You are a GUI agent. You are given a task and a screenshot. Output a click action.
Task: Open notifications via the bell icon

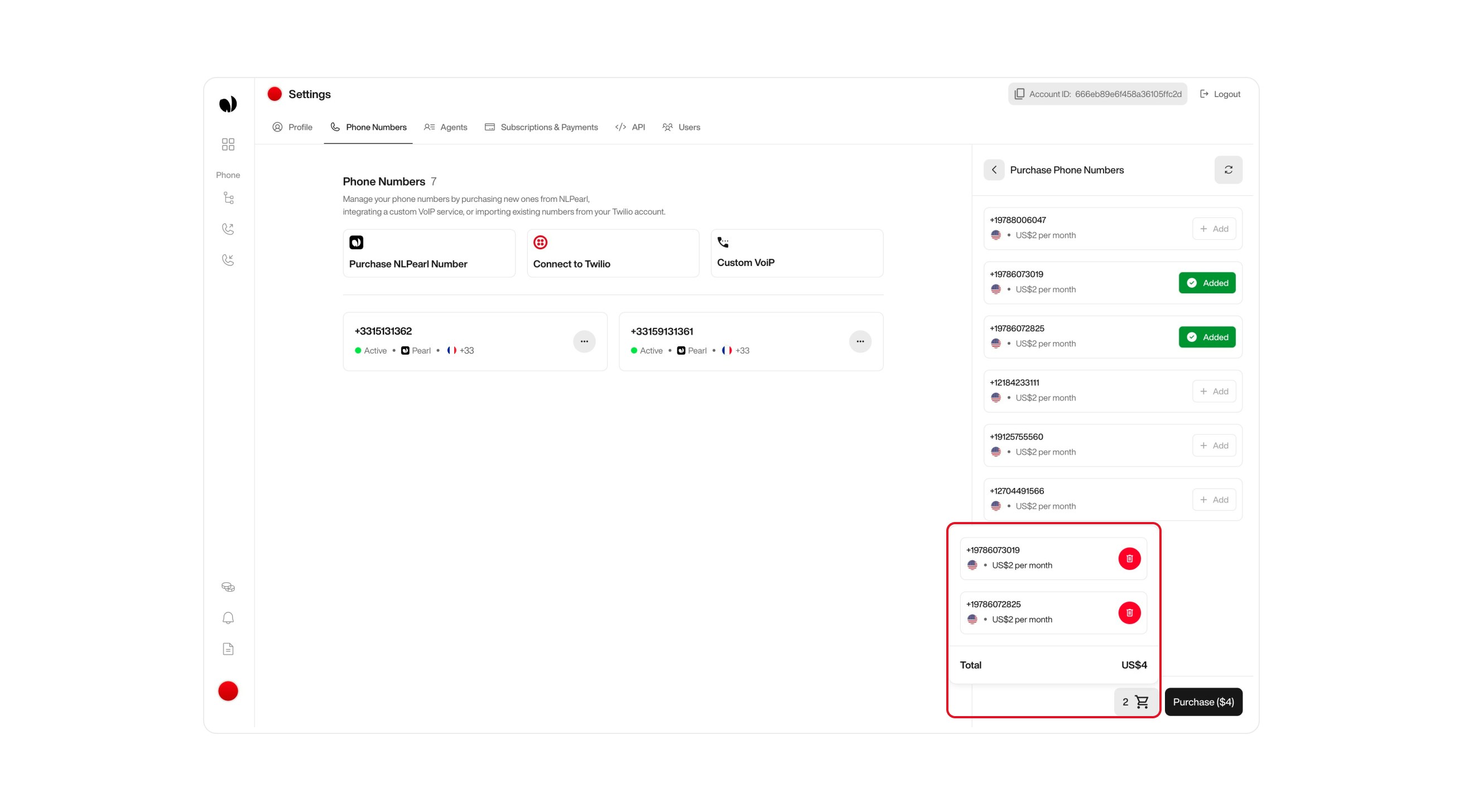pos(228,618)
